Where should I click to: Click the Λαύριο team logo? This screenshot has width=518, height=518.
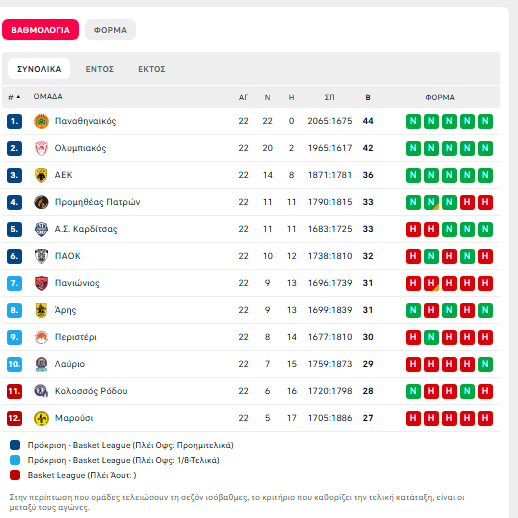[41, 364]
